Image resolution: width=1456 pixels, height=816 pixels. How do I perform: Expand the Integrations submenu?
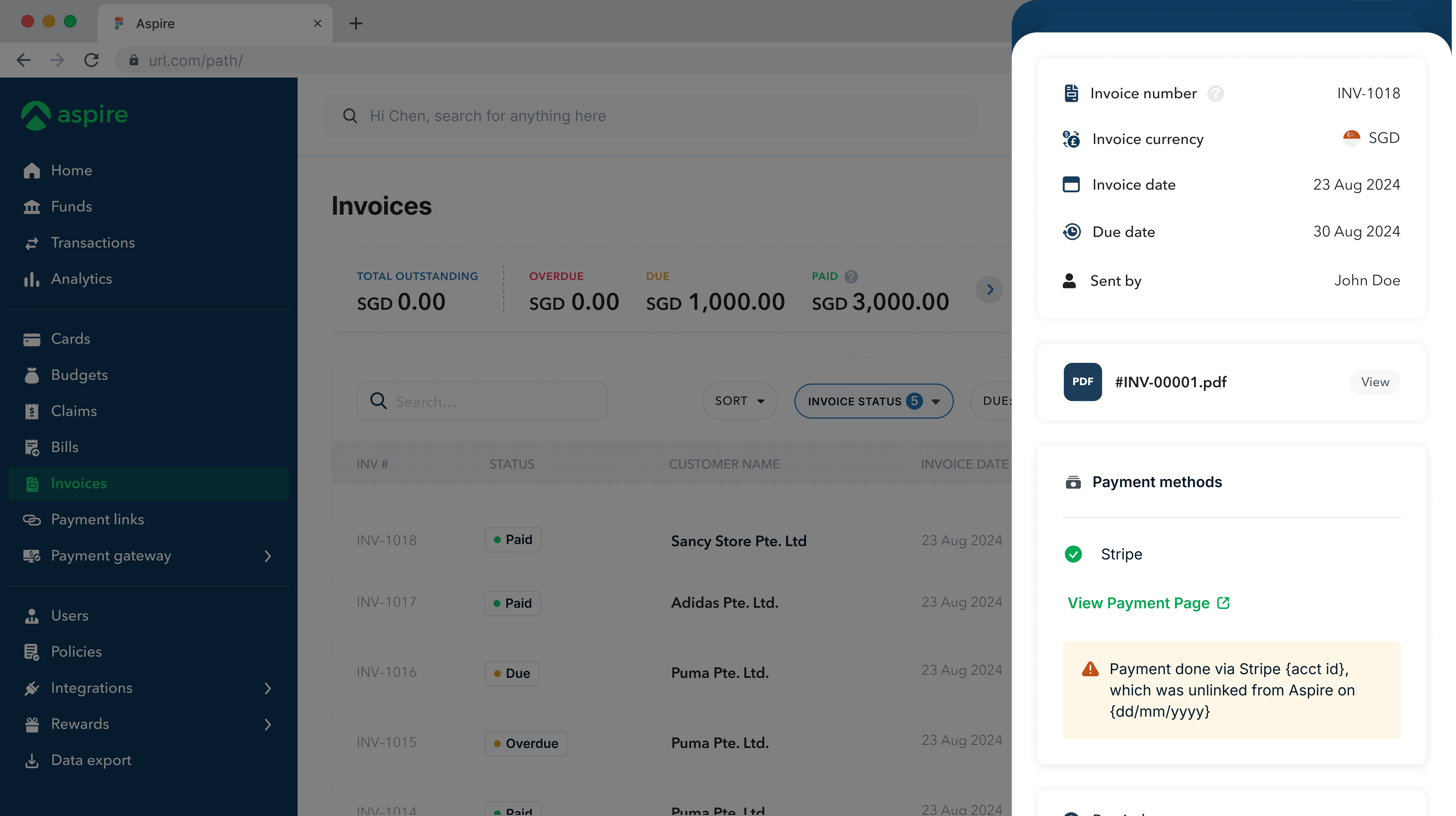coord(267,688)
